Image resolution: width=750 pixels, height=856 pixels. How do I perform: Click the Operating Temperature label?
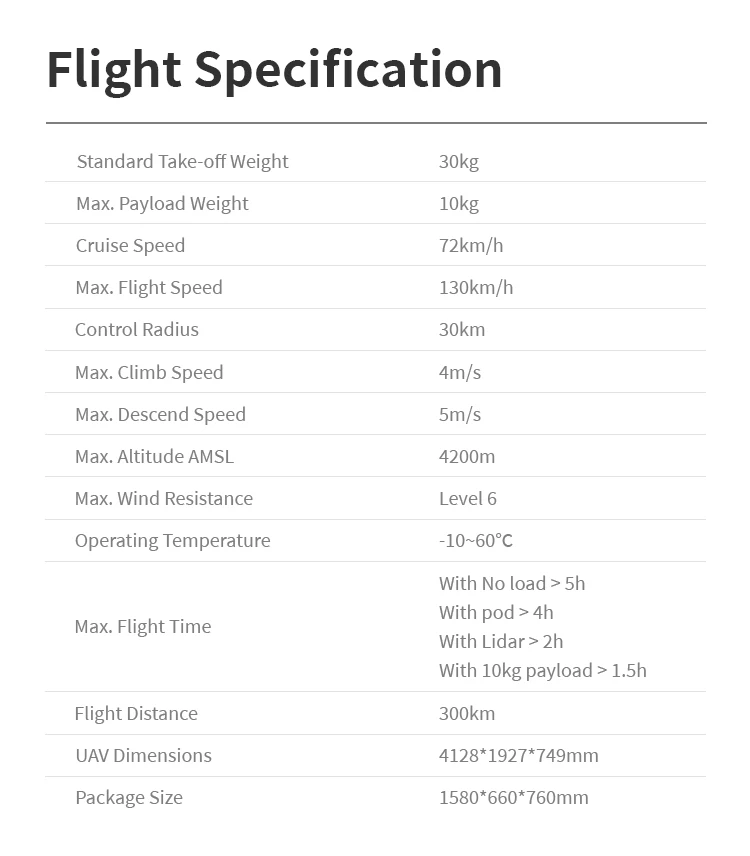point(173,541)
